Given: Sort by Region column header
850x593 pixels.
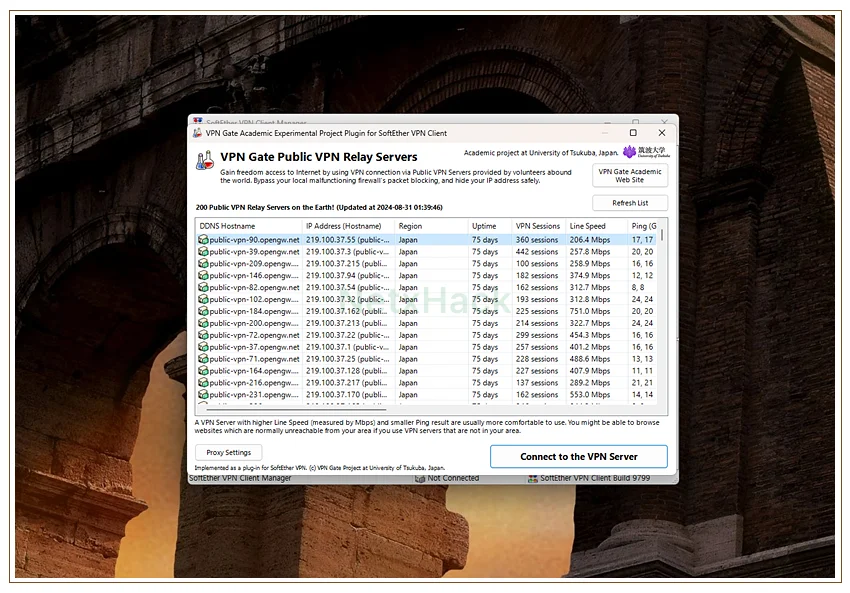Looking at the screenshot, I should (431, 226).
